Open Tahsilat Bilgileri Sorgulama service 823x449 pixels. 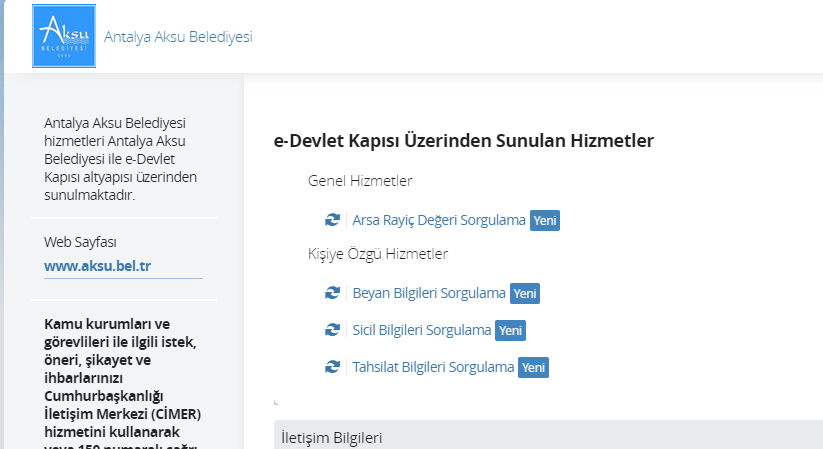click(x=433, y=367)
